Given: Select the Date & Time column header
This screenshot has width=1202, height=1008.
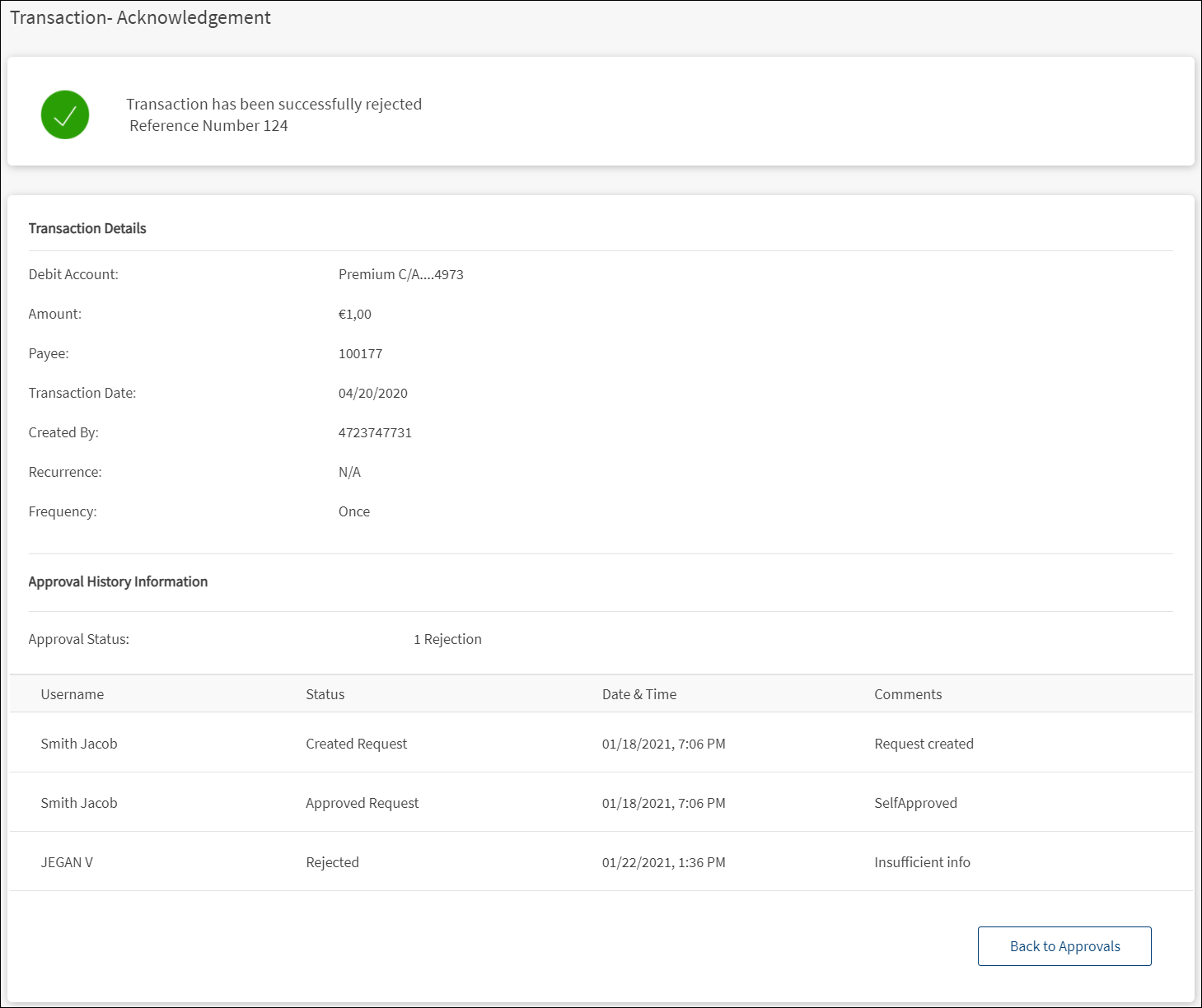Looking at the screenshot, I should pyautogui.click(x=639, y=694).
